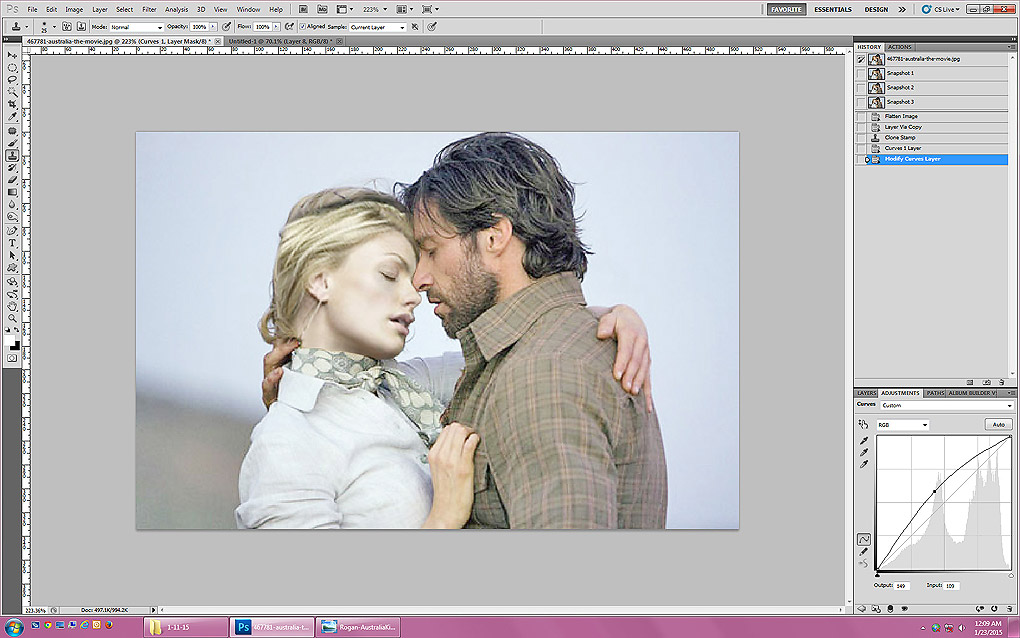The height and width of the screenshot is (638, 1020).
Task: Select the Horizontal Type tool
Action: click(13, 243)
